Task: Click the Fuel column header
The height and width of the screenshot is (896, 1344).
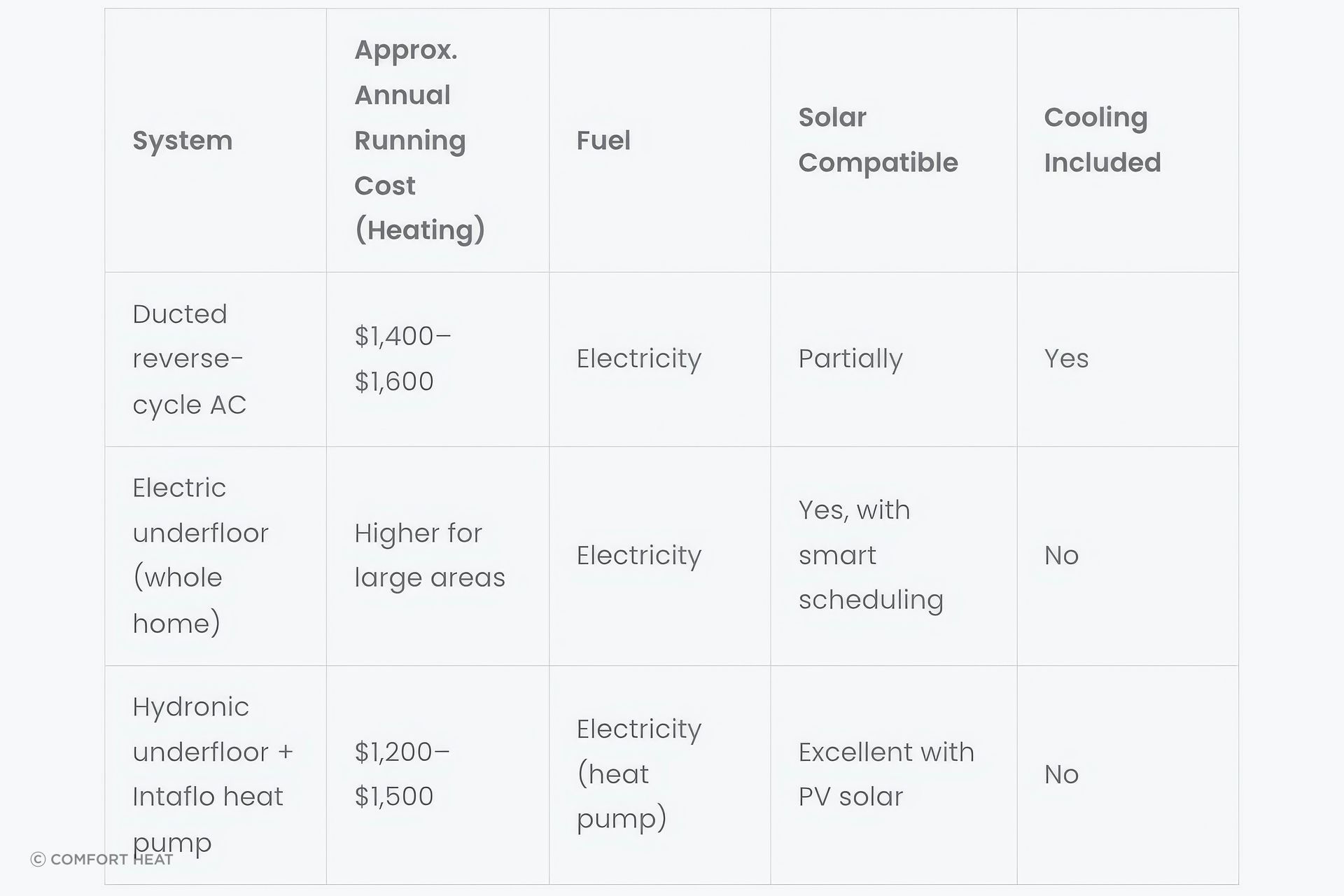Action: click(659, 140)
